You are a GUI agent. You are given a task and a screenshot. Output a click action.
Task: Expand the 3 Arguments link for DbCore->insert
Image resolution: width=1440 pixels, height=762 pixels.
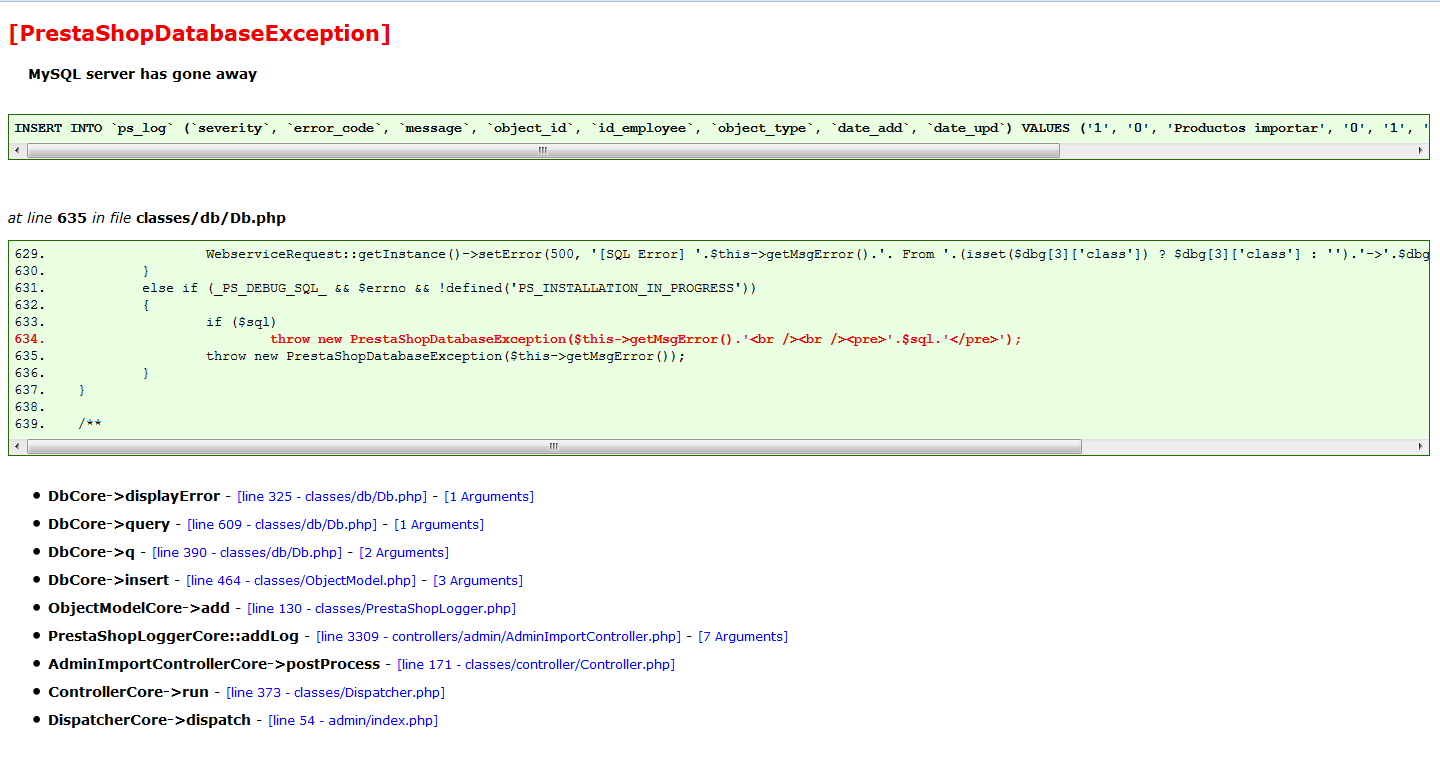click(478, 581)
